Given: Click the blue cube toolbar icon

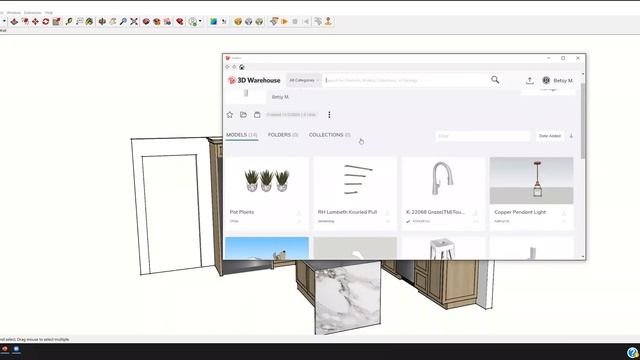Looking at the screenshot, I should [213, 22].
